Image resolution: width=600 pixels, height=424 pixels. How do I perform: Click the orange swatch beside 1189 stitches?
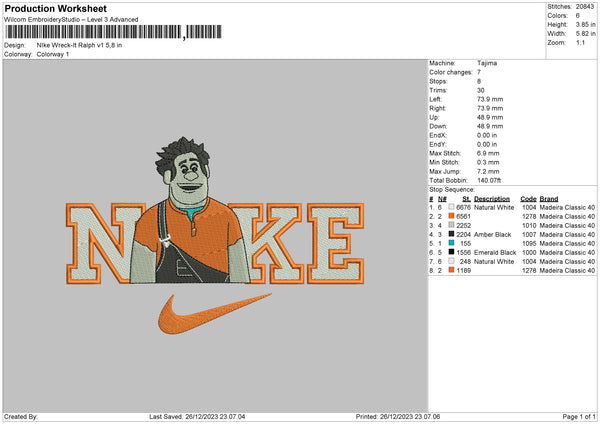click(x=451, y=270)
